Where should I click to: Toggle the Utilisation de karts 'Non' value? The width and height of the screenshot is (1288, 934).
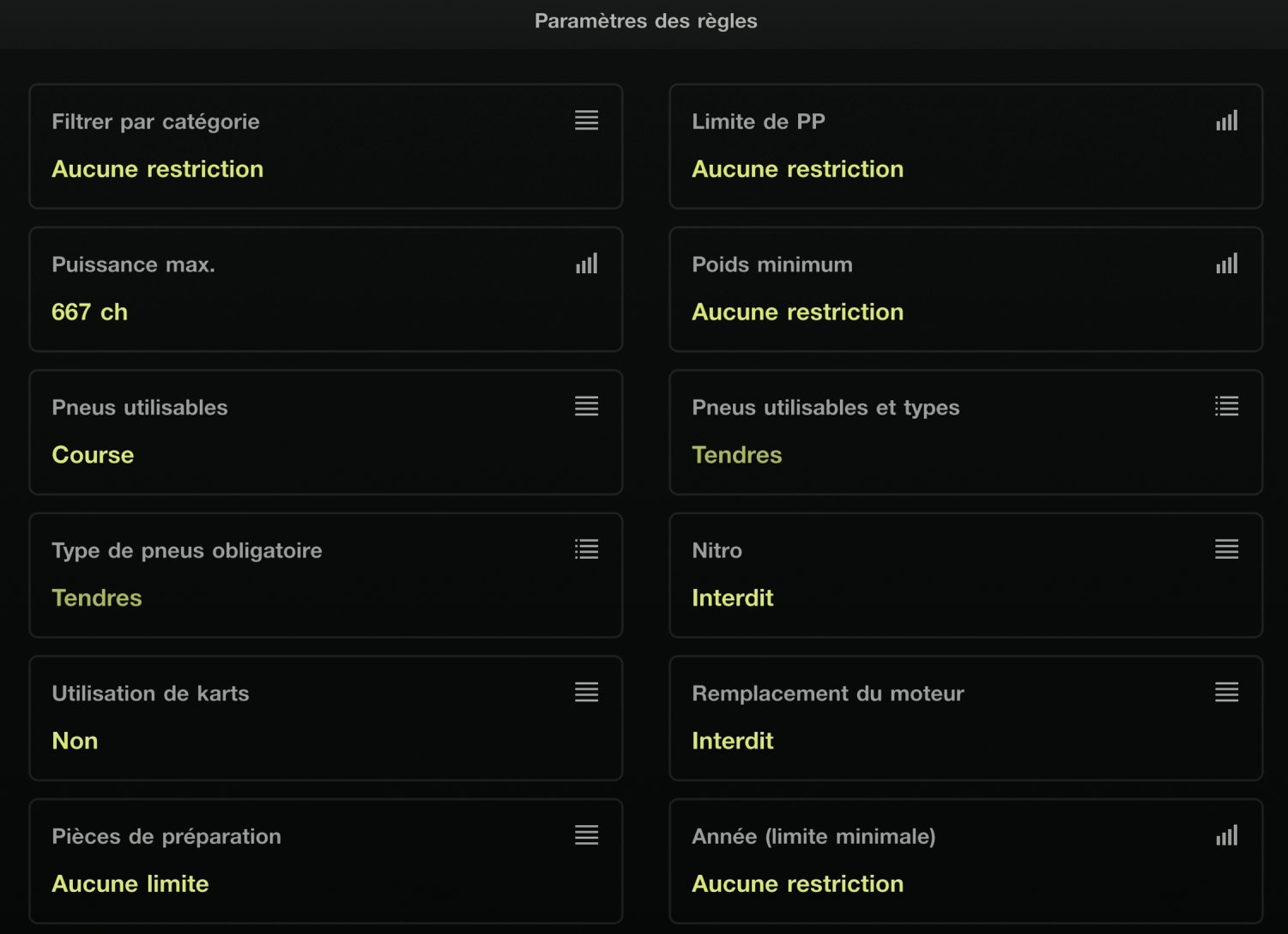[x=75, y=741]
